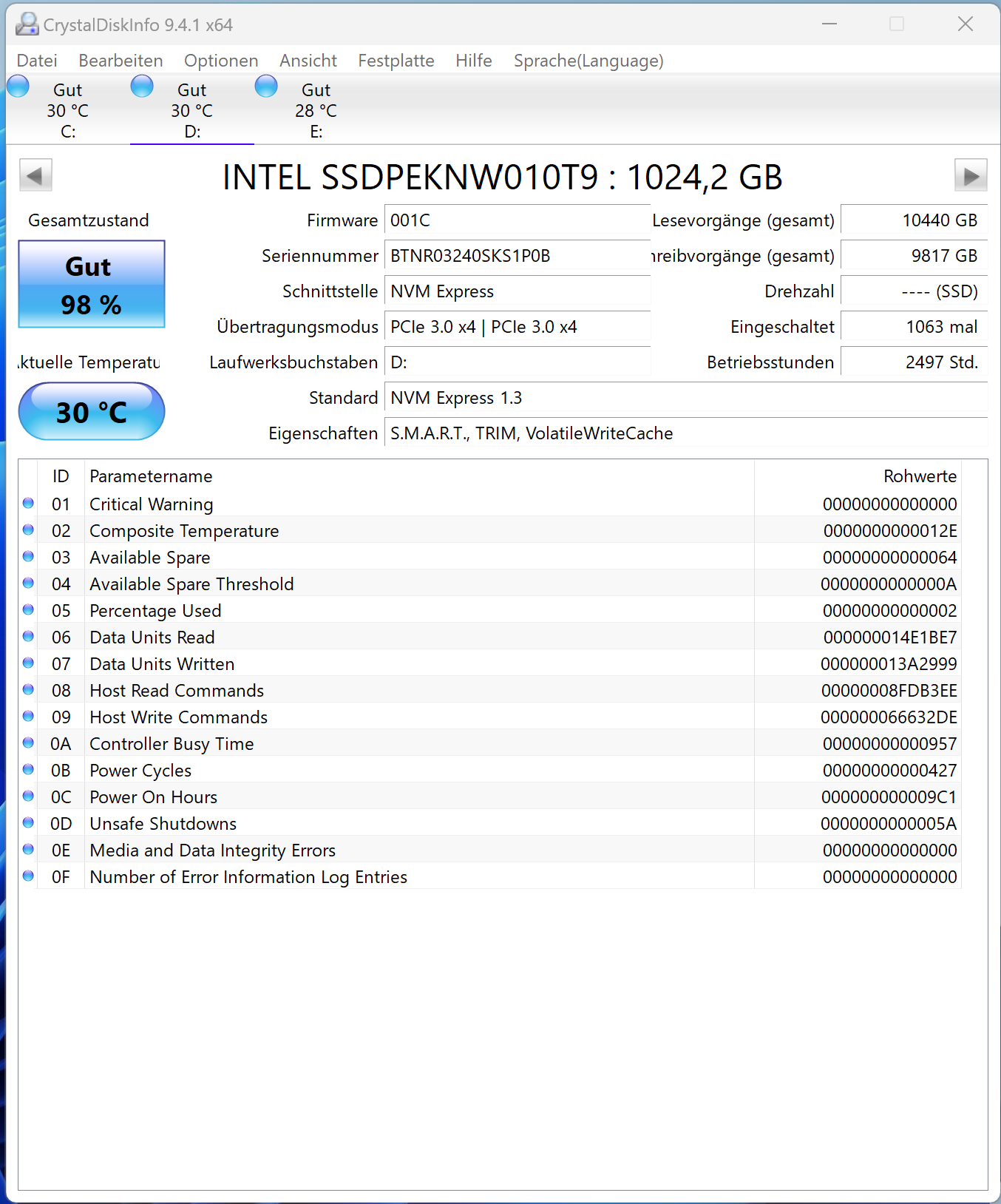Viewport: 1001px width, 1204px height.
Task: Click the Gesamtzustand label
Action: pos(89,220)
